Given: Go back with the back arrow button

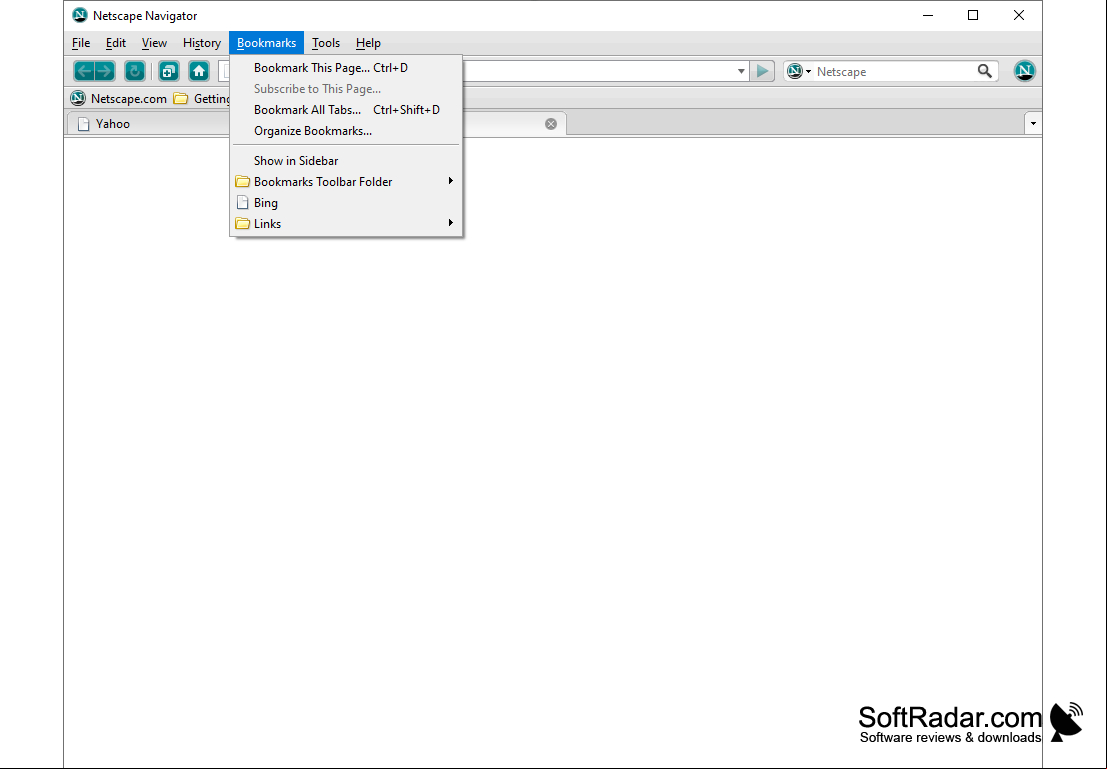Looking at the screenshot, I should coord(84,71).
